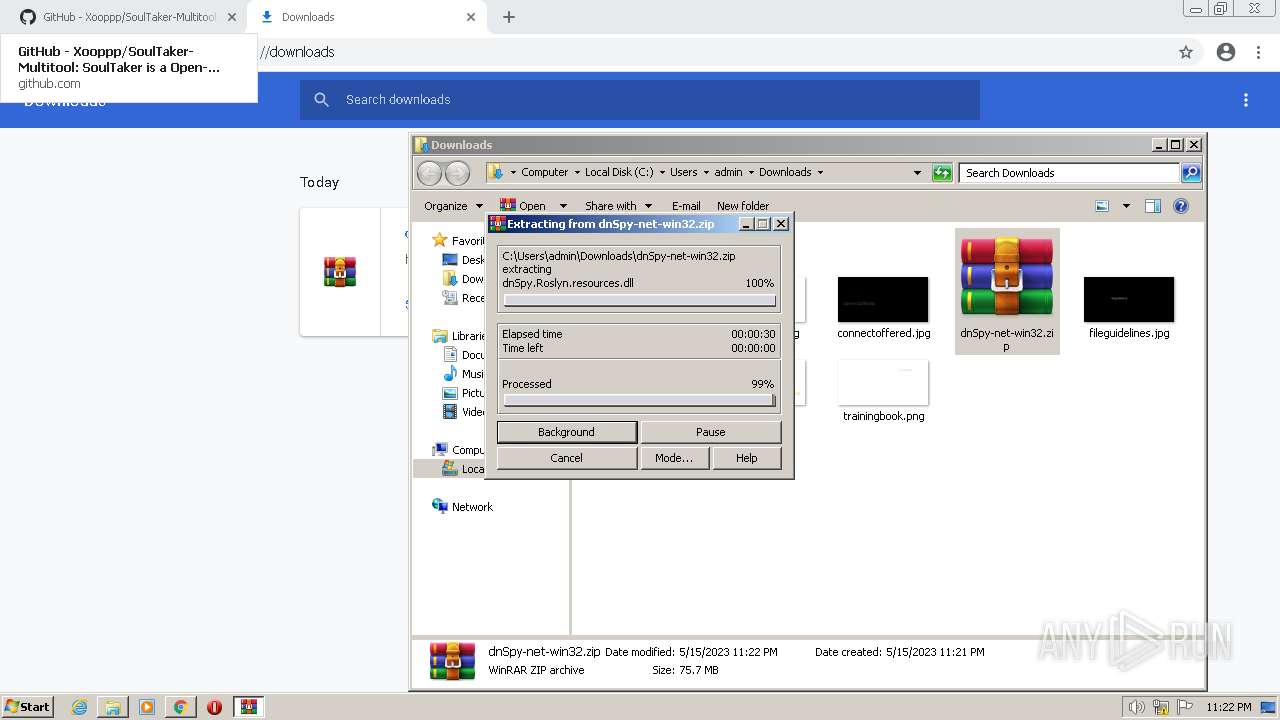This screenshot has height=720, width=1280.
Task: Select fileguidelines.jpg thumbnail
Action: tap(1129, 299)
